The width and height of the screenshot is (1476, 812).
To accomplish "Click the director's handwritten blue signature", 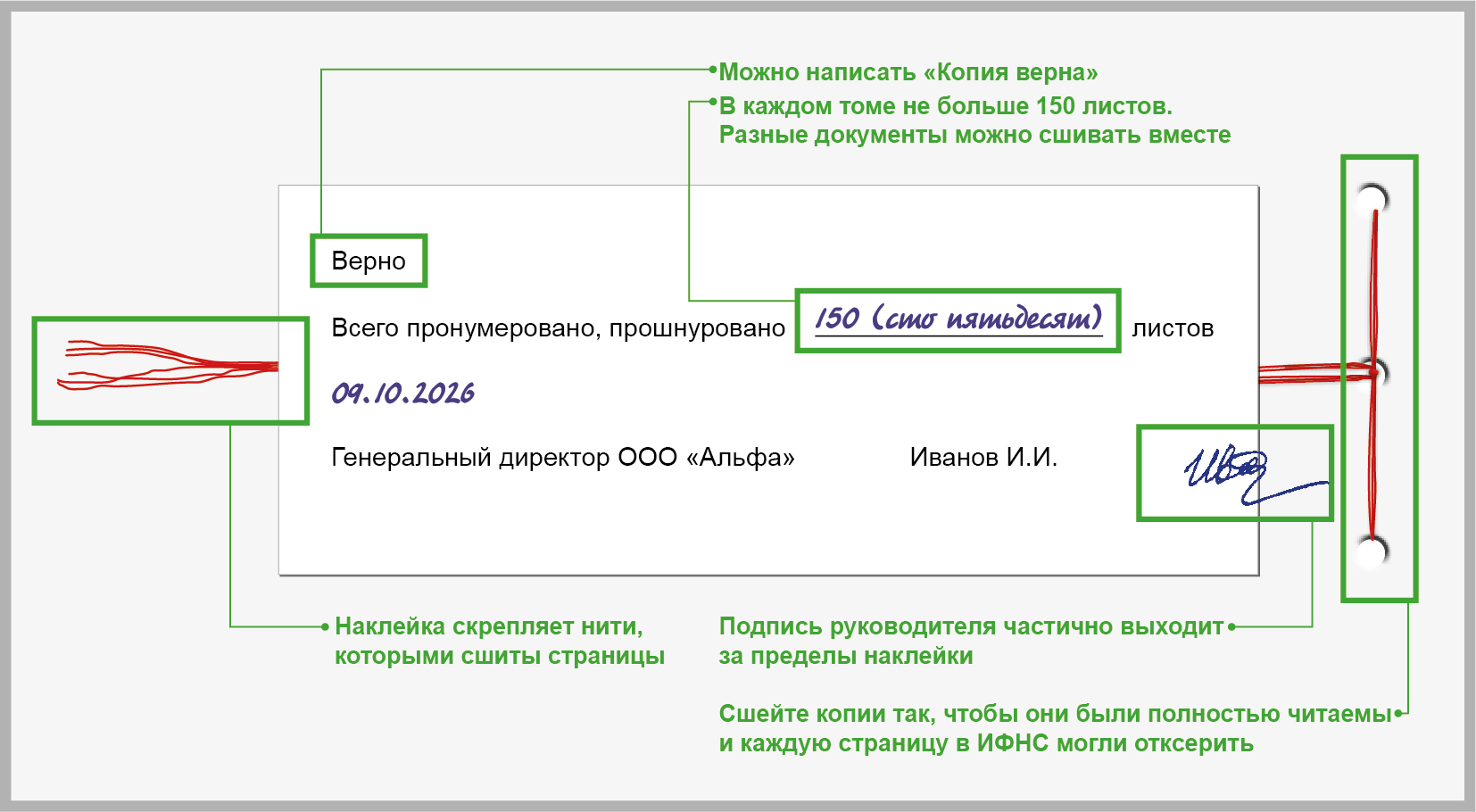I will (x=1231, y=471).
